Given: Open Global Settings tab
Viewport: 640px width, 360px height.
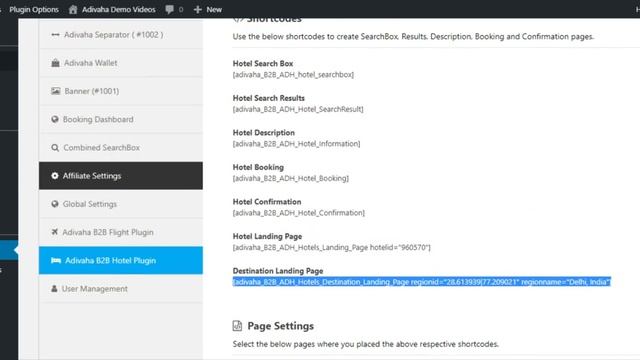Looking at the screenshot, I should click(x=121, y=204).
